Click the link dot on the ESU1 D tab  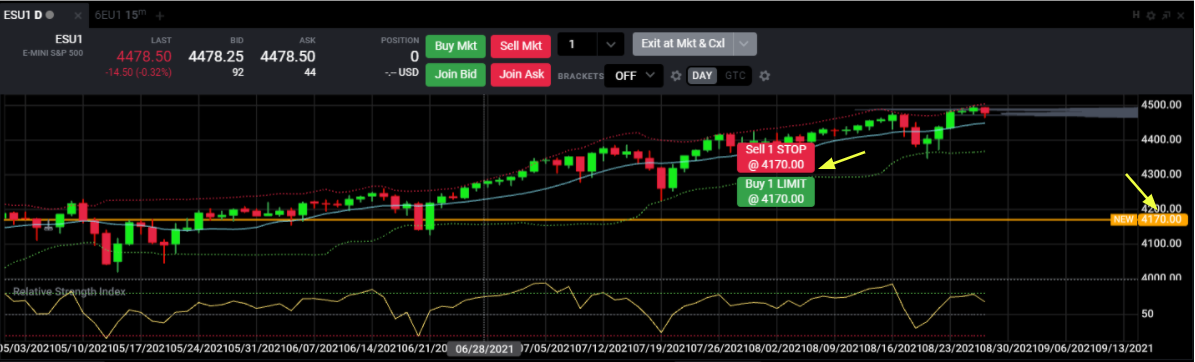tap(50, 14)
